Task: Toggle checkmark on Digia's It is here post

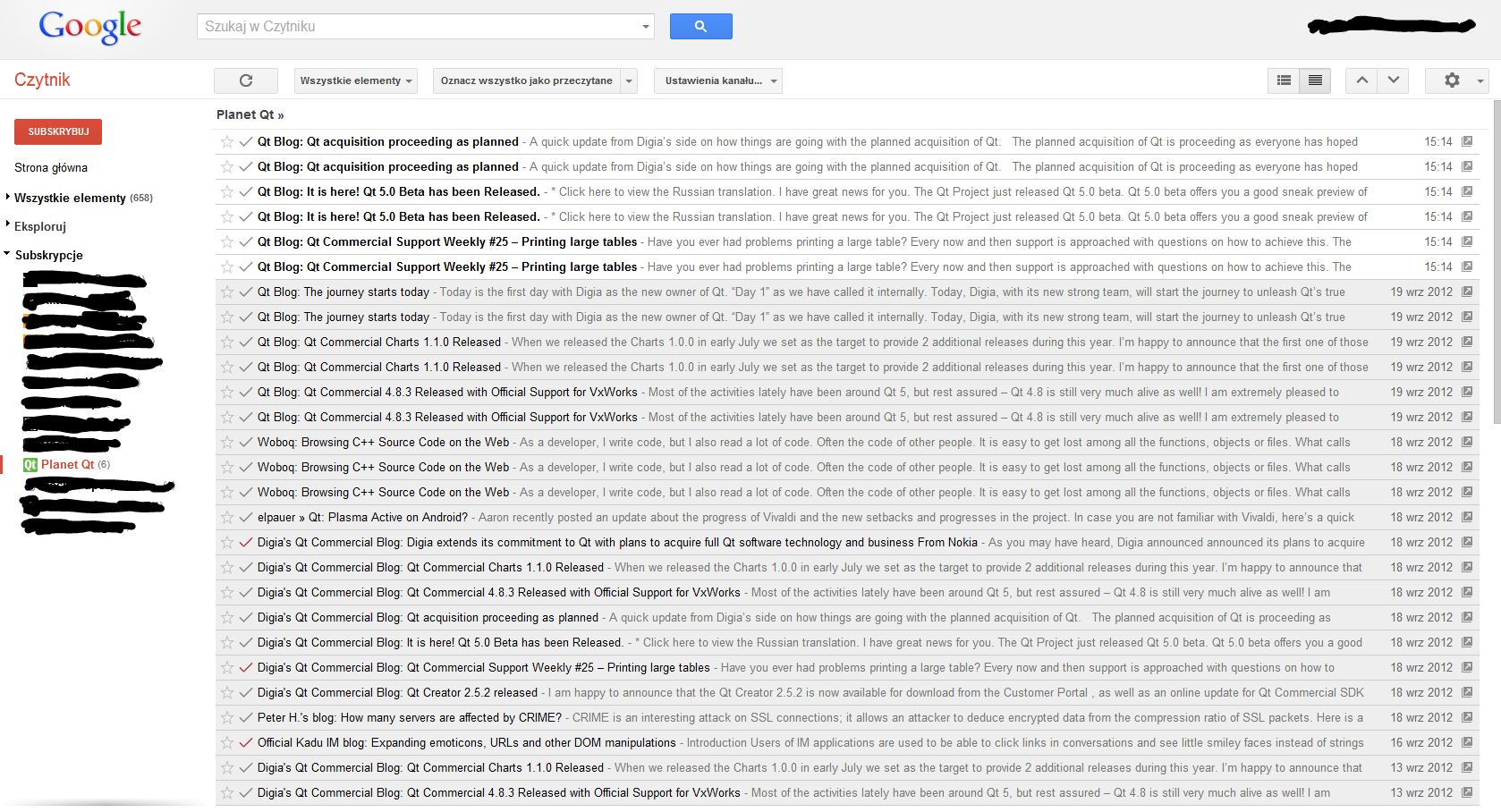Action: click(x=246, y=642)
